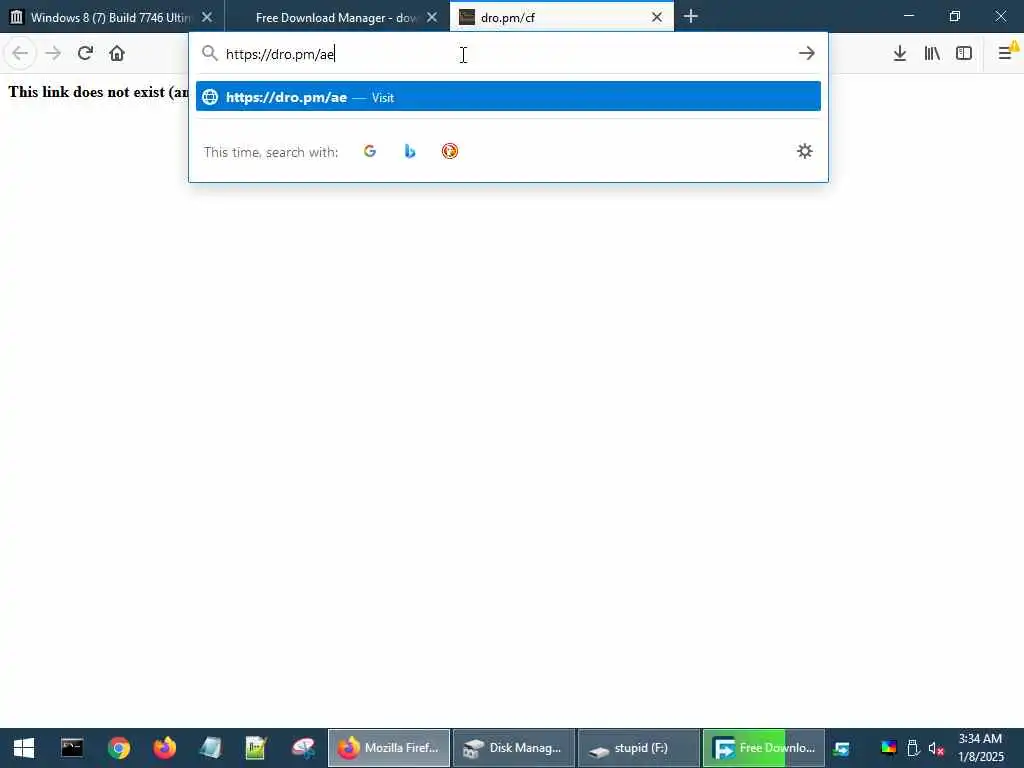Image resolution: width=1024 pixels, height=768 pixels.
Task: Close the dro.pm/cf tab
Action: point(657,18)
